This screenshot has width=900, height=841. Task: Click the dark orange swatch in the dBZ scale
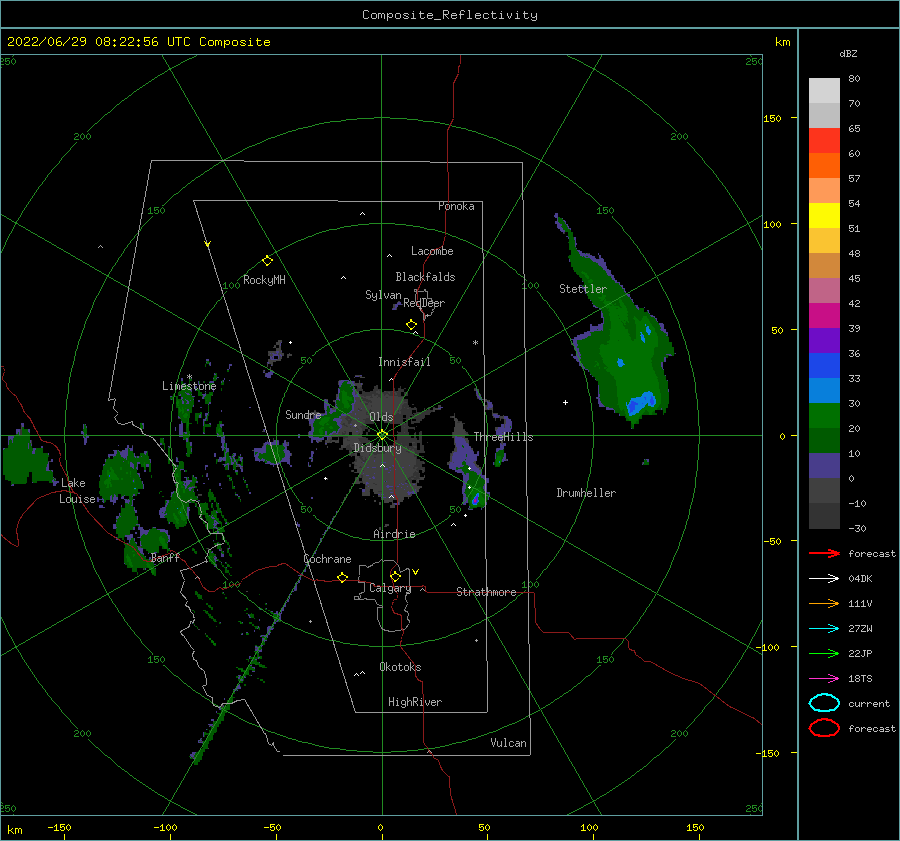point(824,166)
